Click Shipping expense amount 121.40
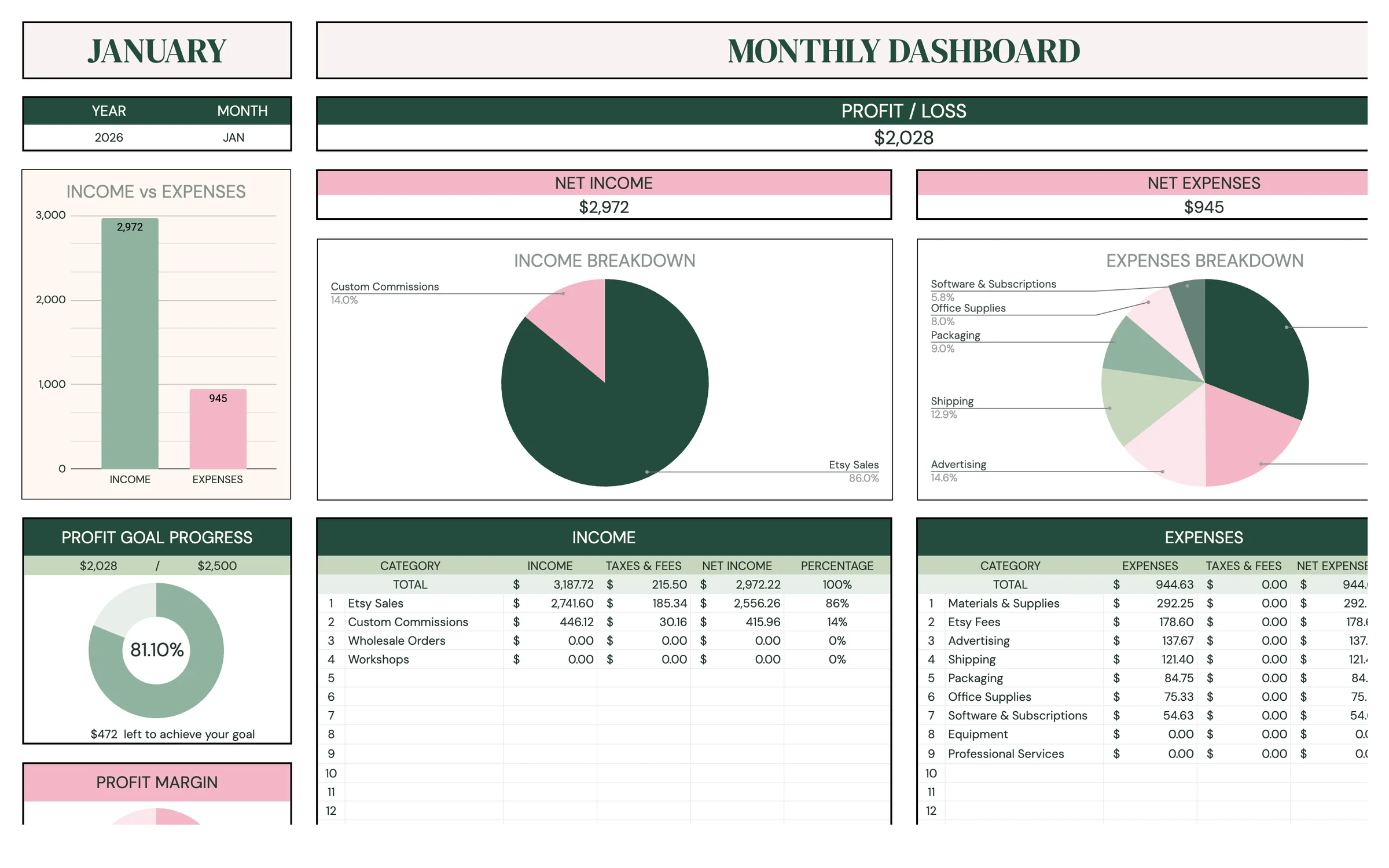Image resolution: width=1389 pixels, height=868 pixels. click(x=1177, y=659)
